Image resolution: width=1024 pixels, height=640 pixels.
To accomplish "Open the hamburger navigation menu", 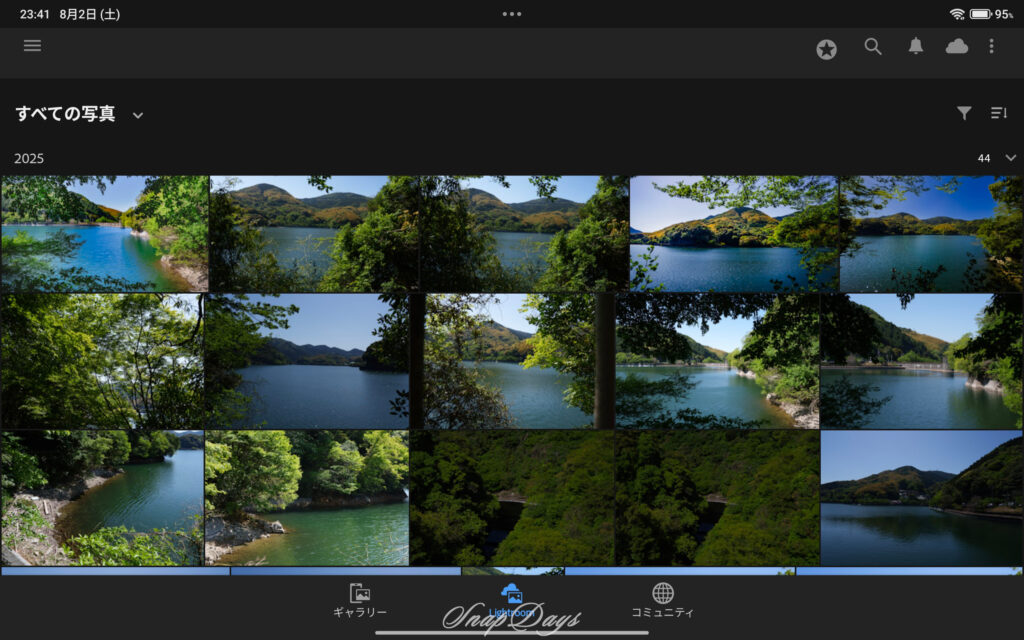I will tap(32, 45).
